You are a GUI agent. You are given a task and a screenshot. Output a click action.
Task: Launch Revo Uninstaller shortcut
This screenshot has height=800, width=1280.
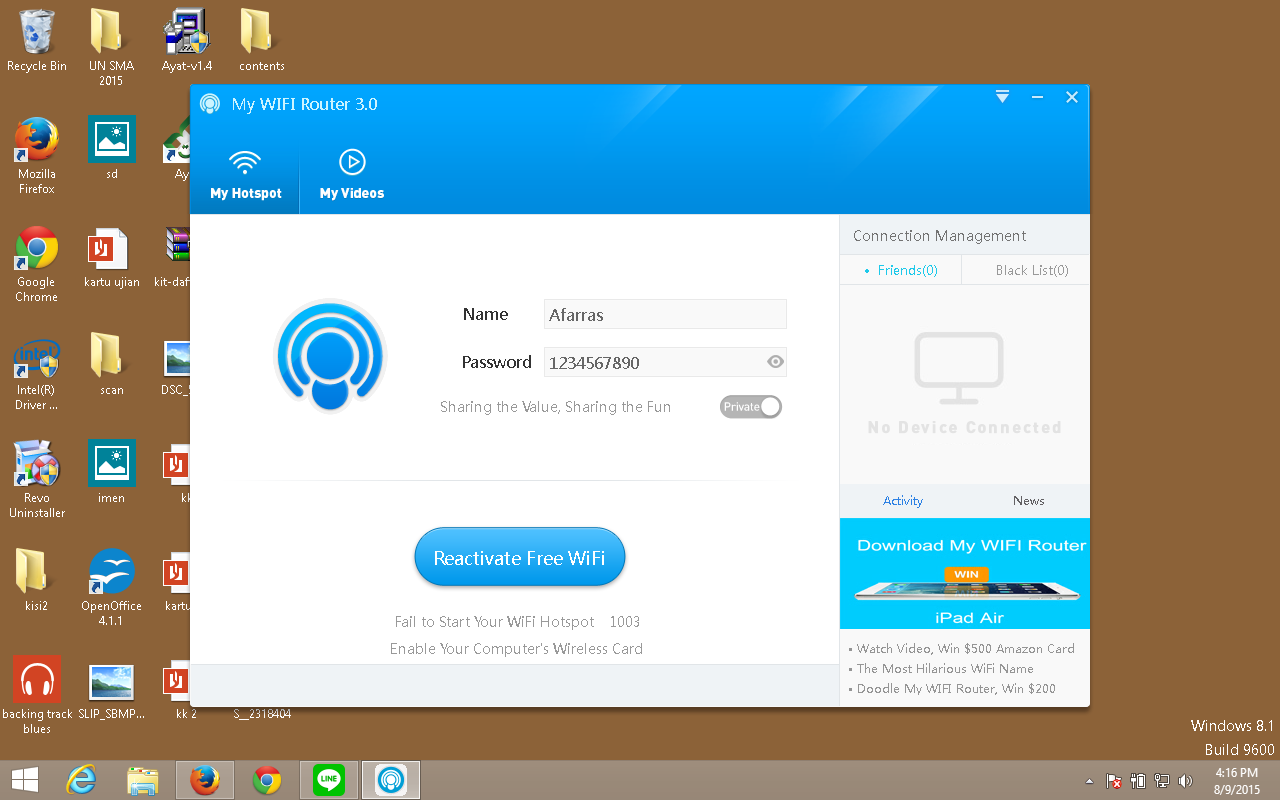tap(37, 480)
